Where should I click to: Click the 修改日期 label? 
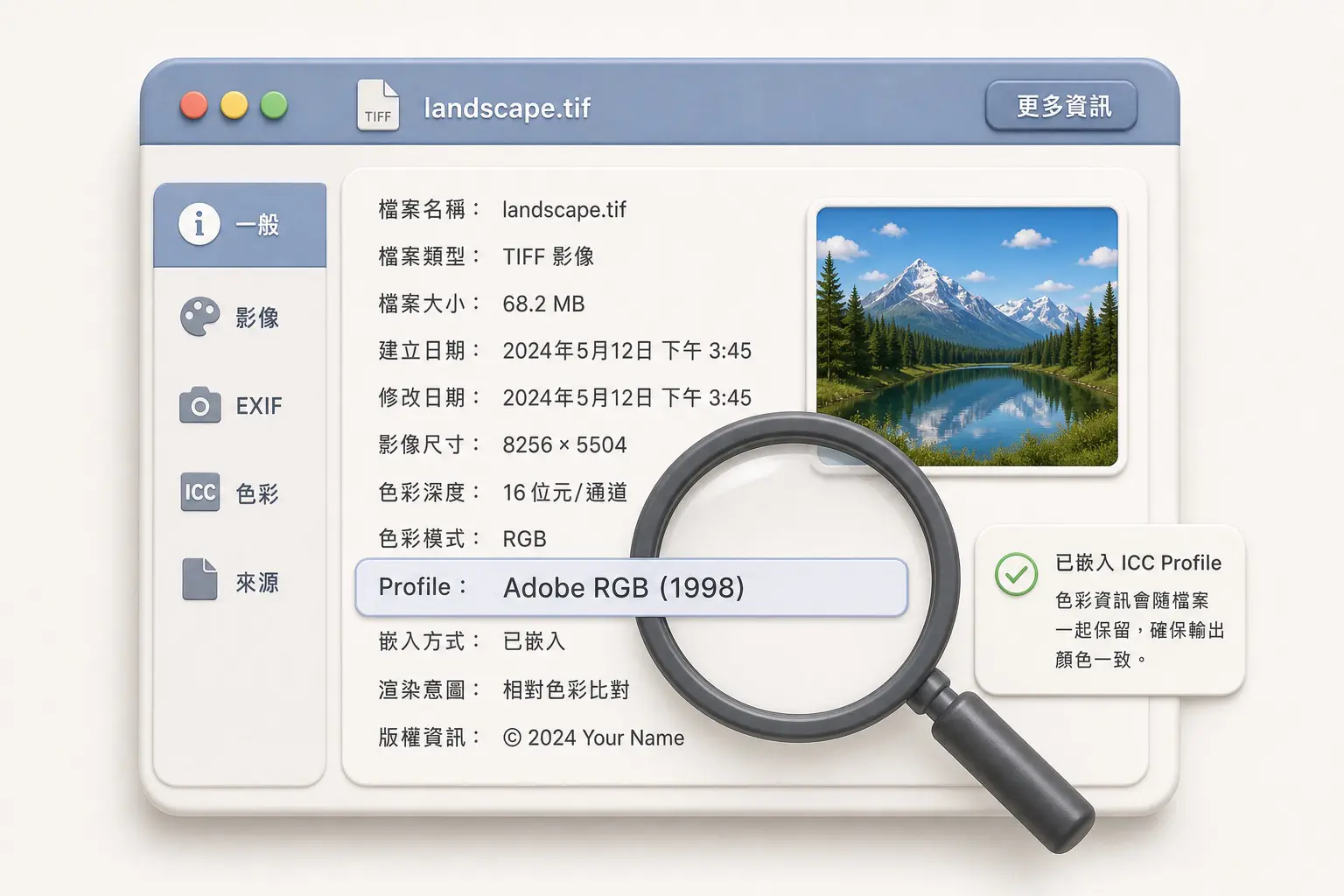click(x=430, y=398)
